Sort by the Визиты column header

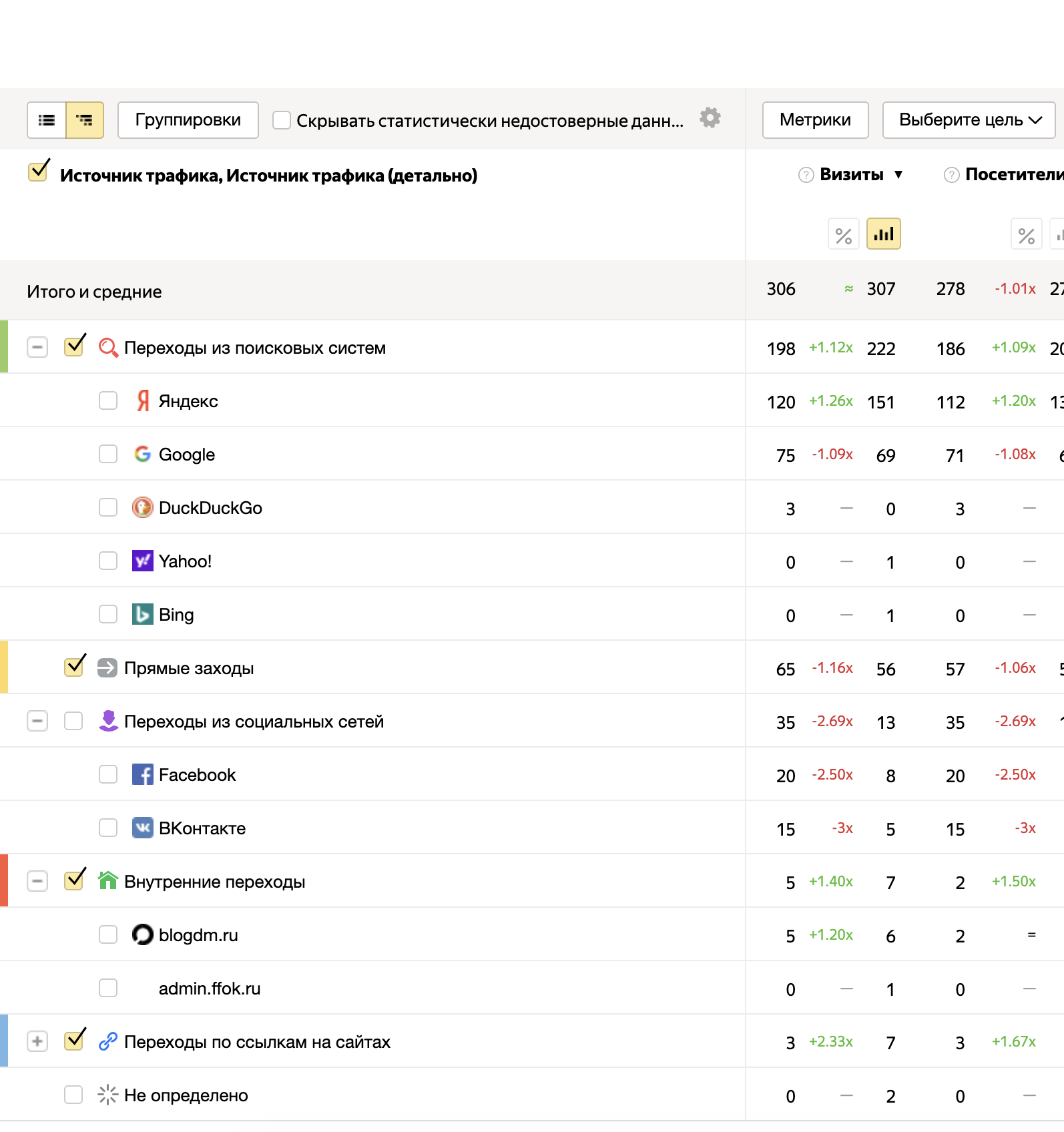click(851, 175)
